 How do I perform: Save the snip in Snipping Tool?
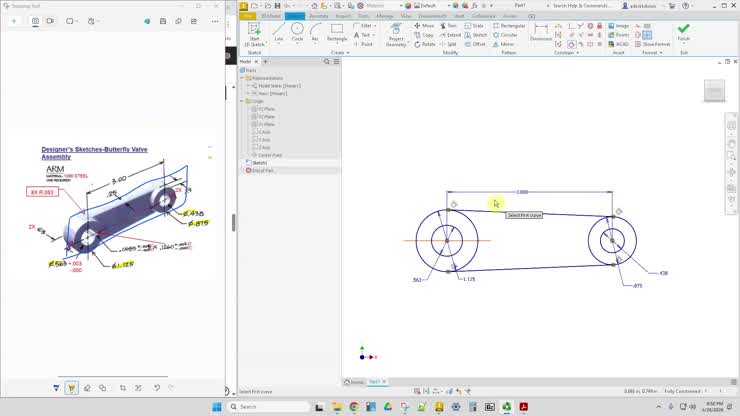[x=163, y=21]
